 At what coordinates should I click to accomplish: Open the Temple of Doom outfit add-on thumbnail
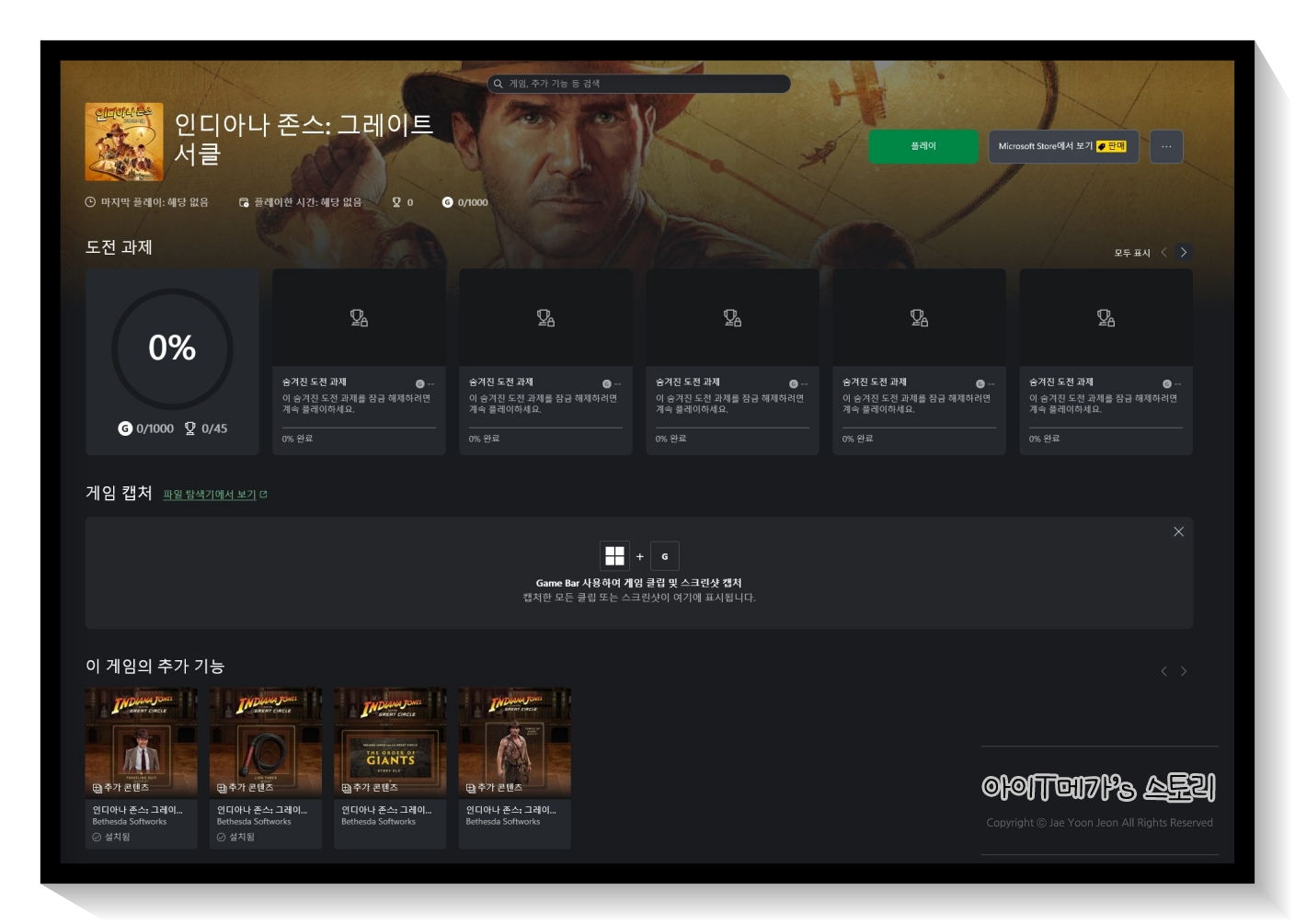pos(515,742)
